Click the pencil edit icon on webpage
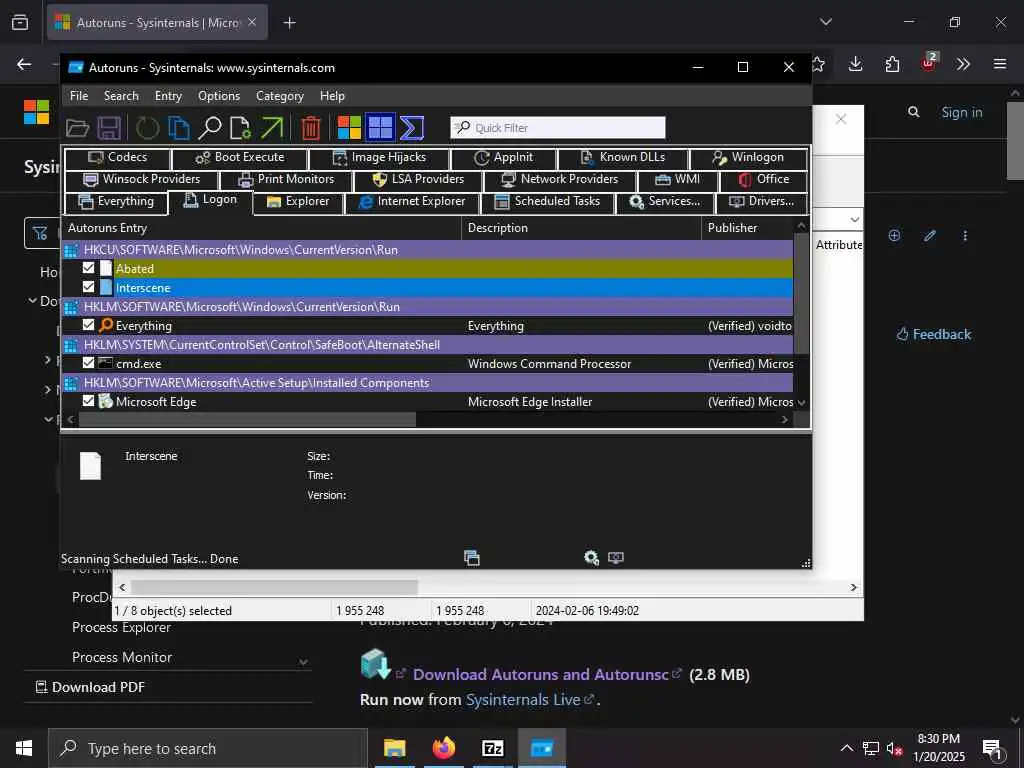 click(930, 236)
